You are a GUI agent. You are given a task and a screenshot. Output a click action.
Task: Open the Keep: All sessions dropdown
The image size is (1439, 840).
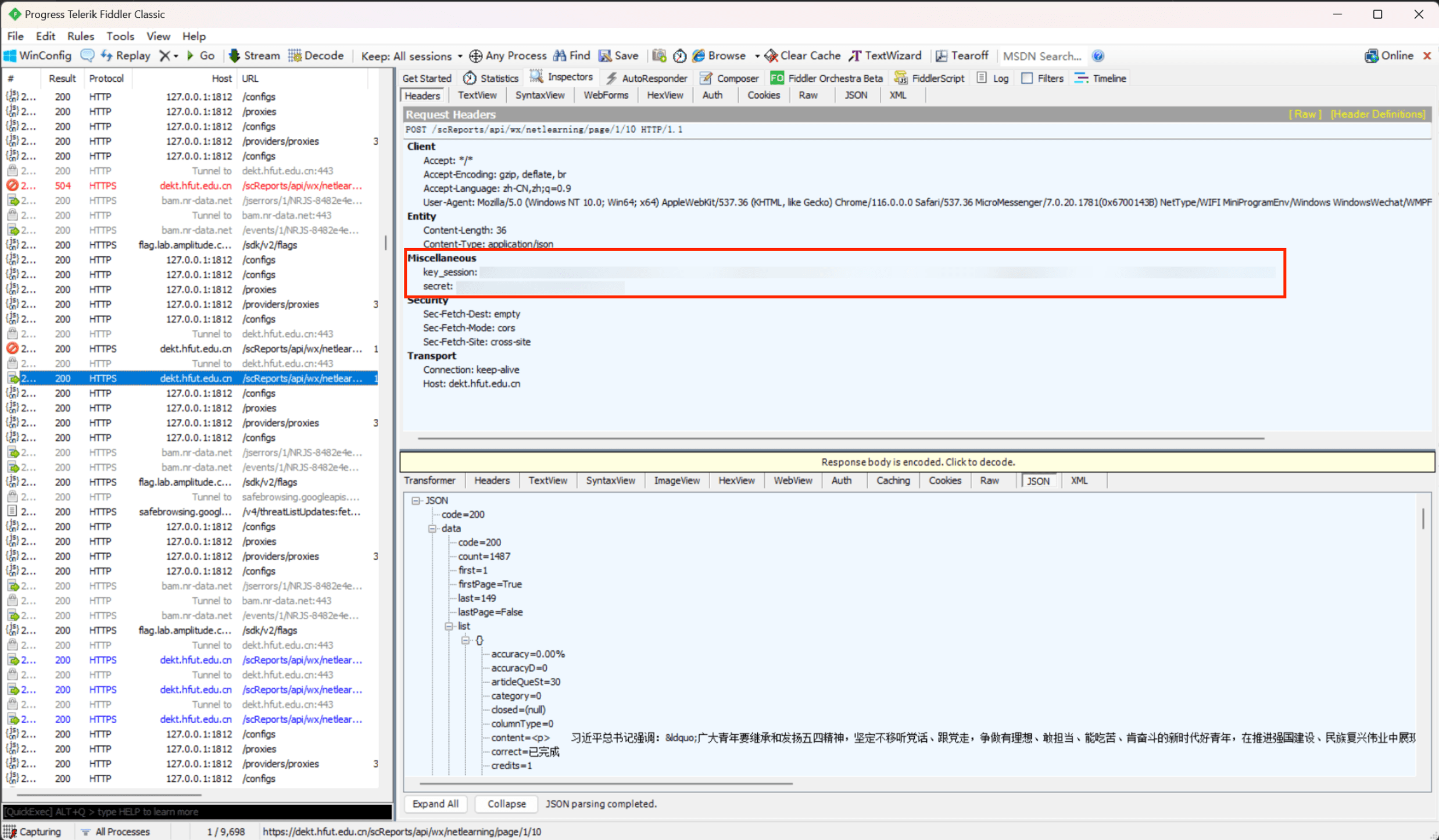[411, 56]
